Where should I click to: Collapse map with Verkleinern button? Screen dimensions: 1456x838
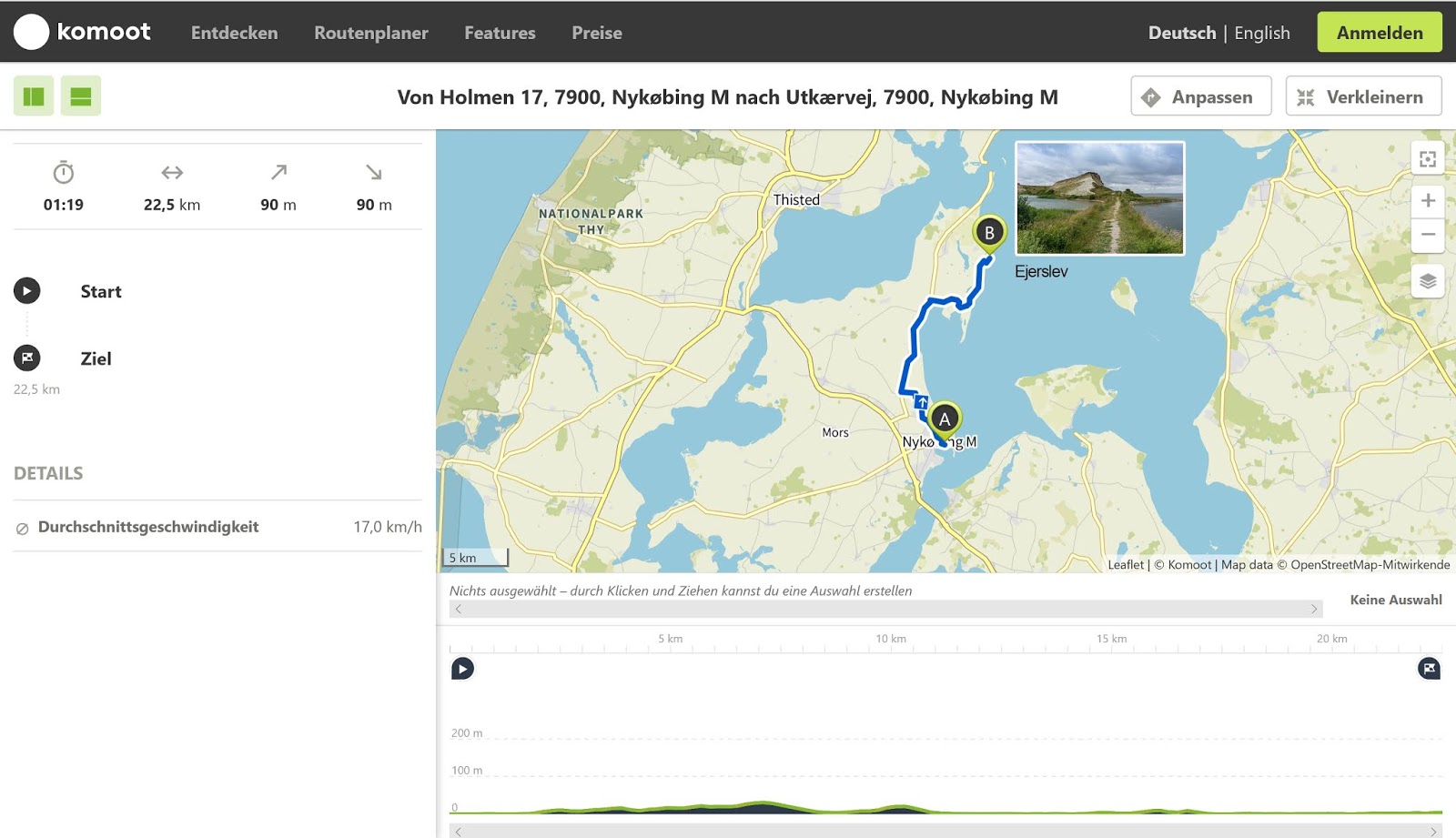[x=1362, y=96]
